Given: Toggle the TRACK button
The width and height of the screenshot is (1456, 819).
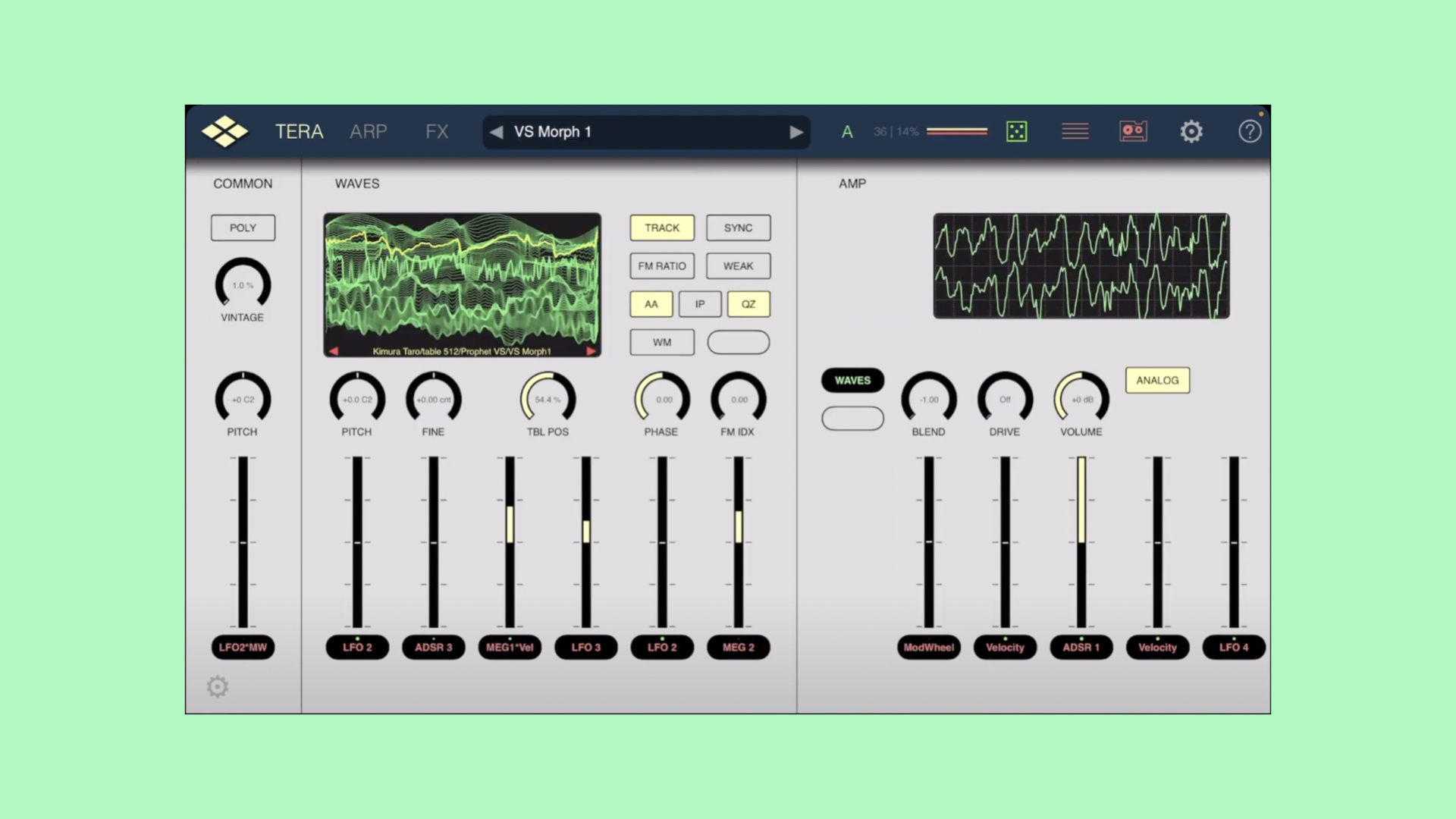Looking at the screenshot, I should (662, 227).
